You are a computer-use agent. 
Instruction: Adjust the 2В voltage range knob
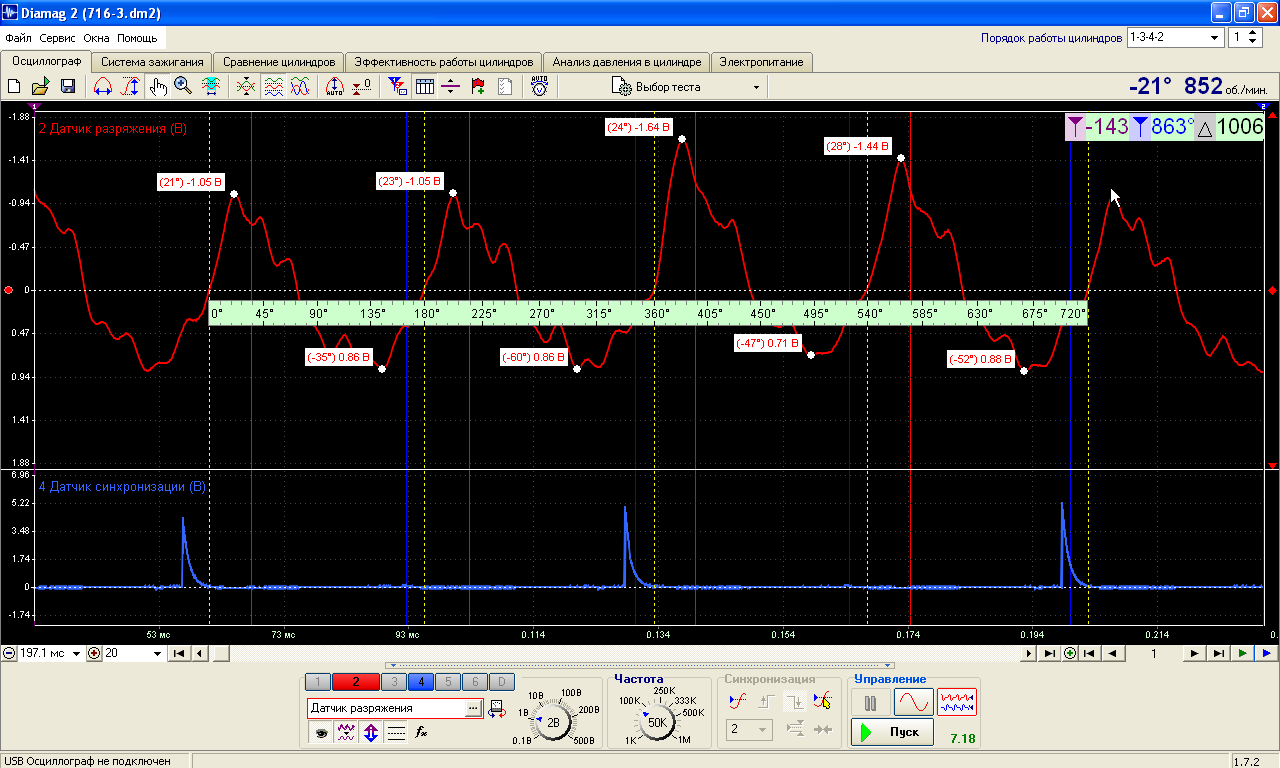553,720
